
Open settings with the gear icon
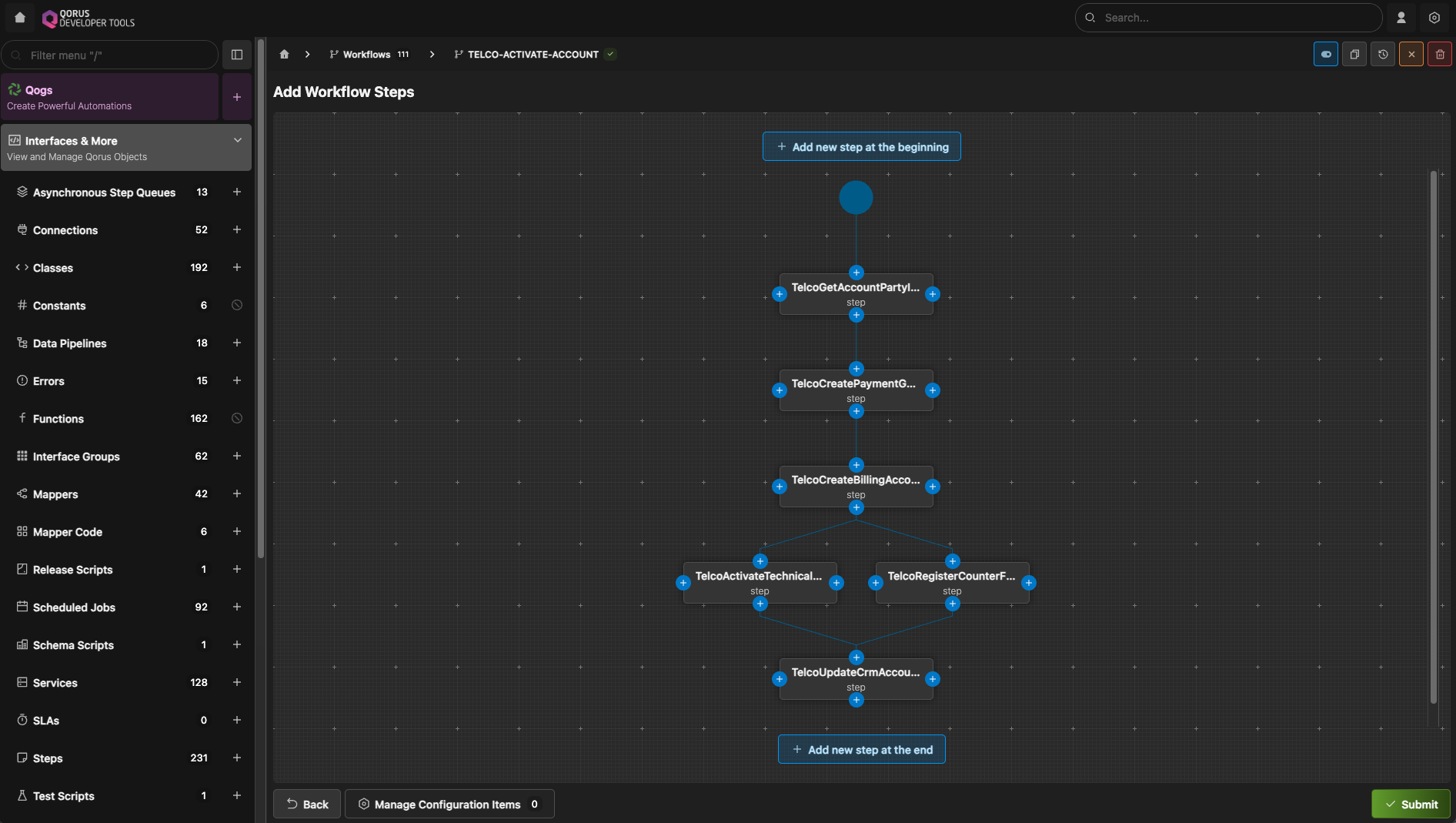(1434, 17)
